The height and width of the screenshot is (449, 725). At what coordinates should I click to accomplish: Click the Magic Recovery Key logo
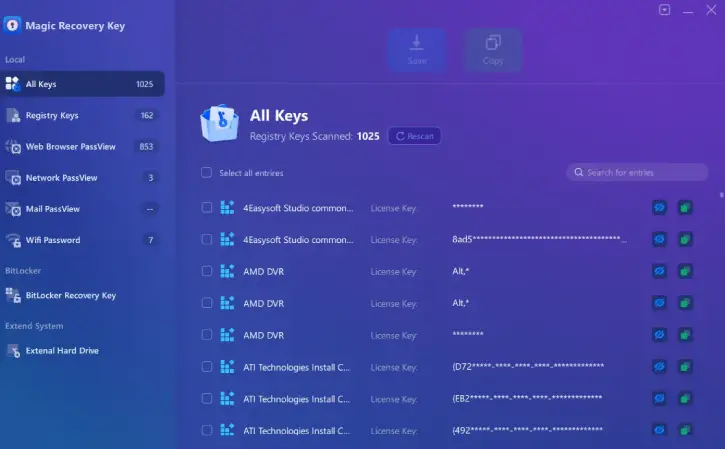13,25
